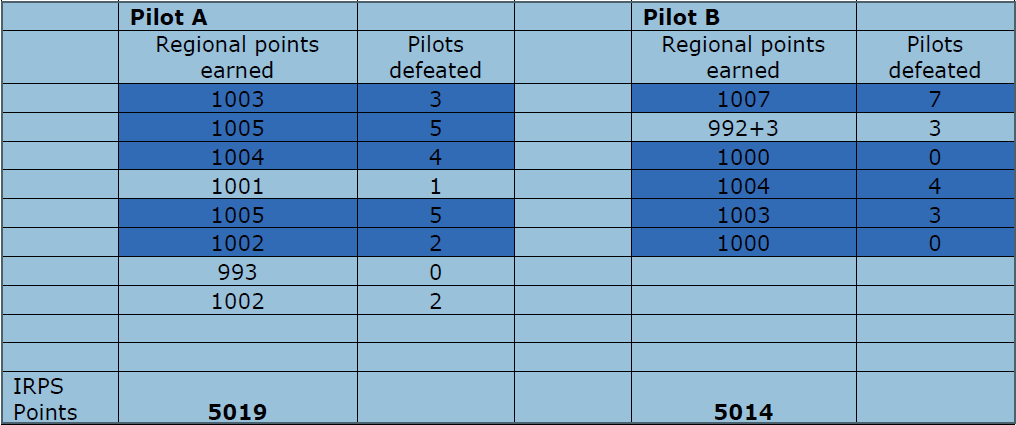The width and height of the screenshot is (1016, 425).
Task: Click Pilot B's 1004 points cell
Action: 744,185
